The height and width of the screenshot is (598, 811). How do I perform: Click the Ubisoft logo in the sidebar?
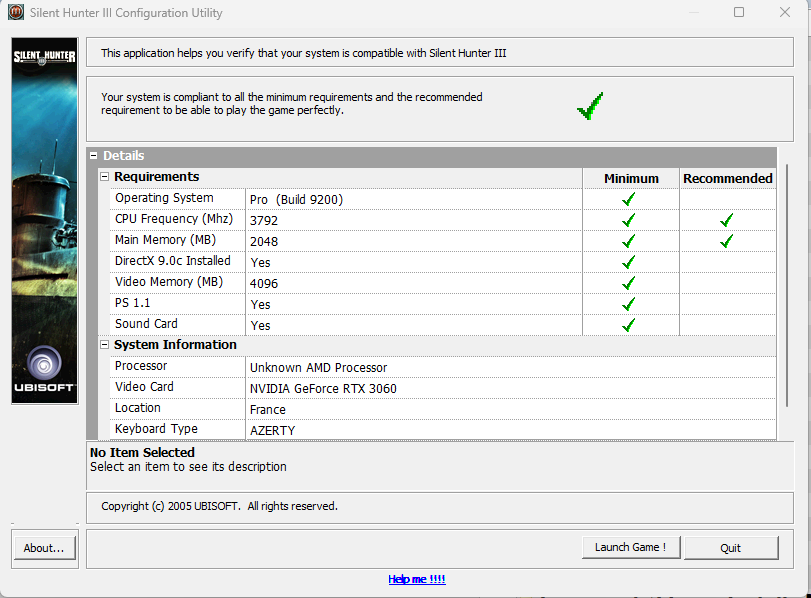pos(43,368)
